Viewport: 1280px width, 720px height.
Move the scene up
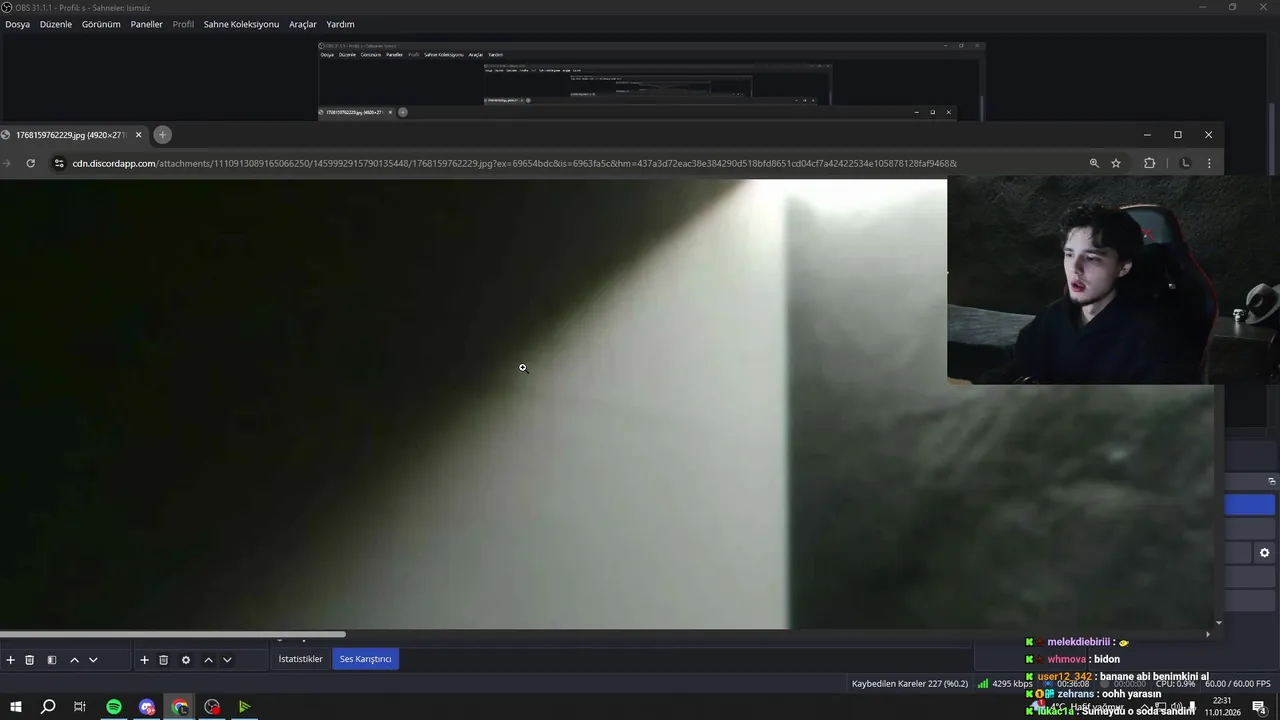point(74,660)
